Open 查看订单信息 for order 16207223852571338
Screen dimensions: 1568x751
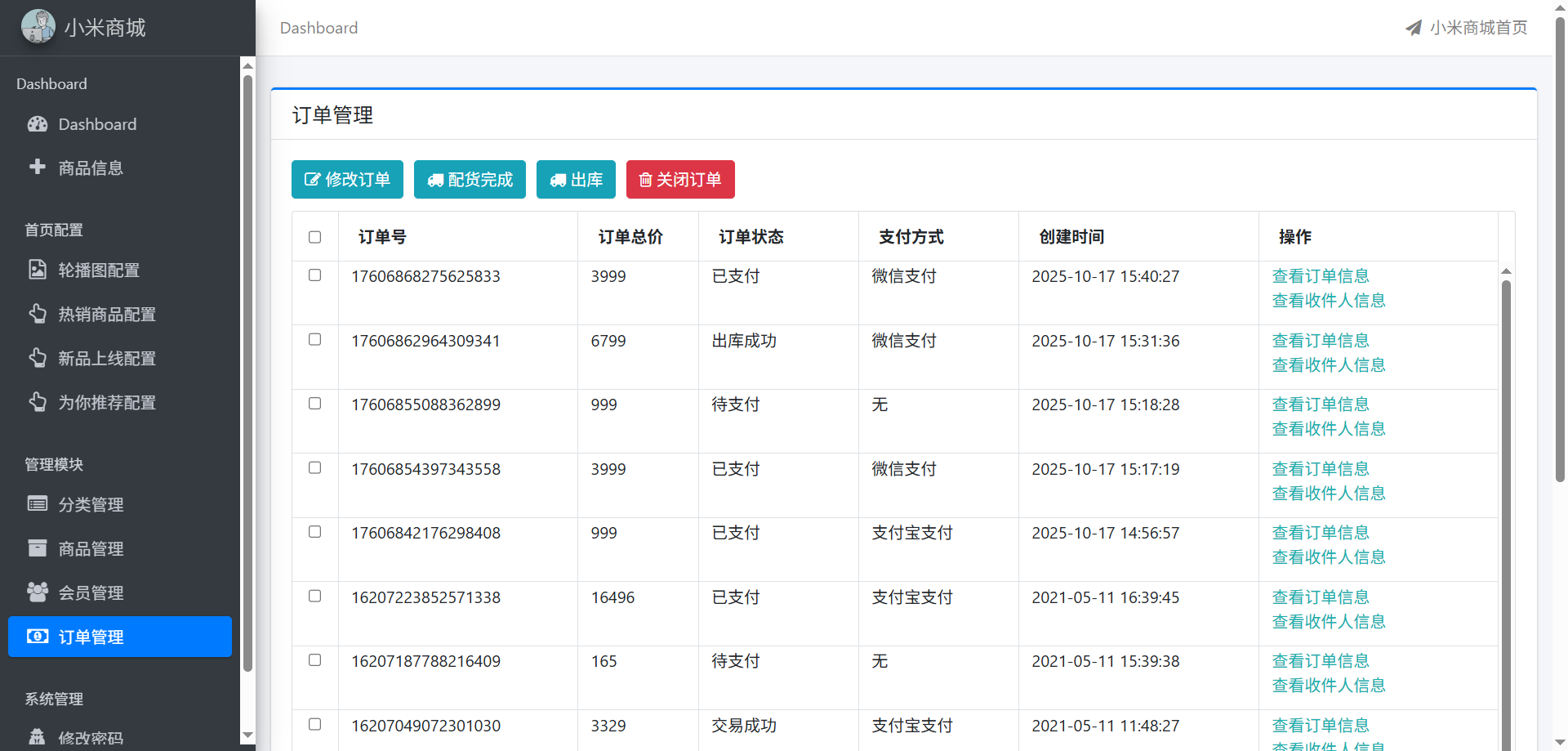click(x=1321, y=597)
